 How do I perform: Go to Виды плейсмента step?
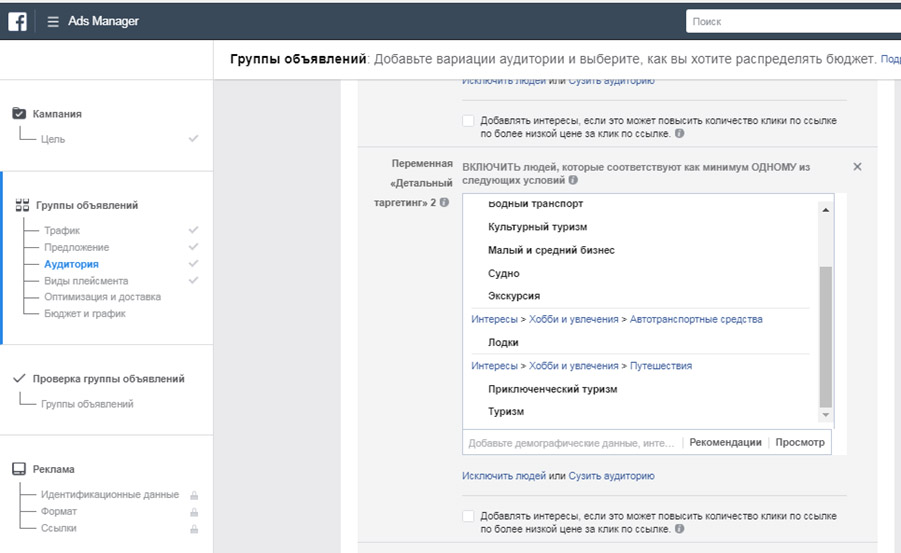coord(86,281)
